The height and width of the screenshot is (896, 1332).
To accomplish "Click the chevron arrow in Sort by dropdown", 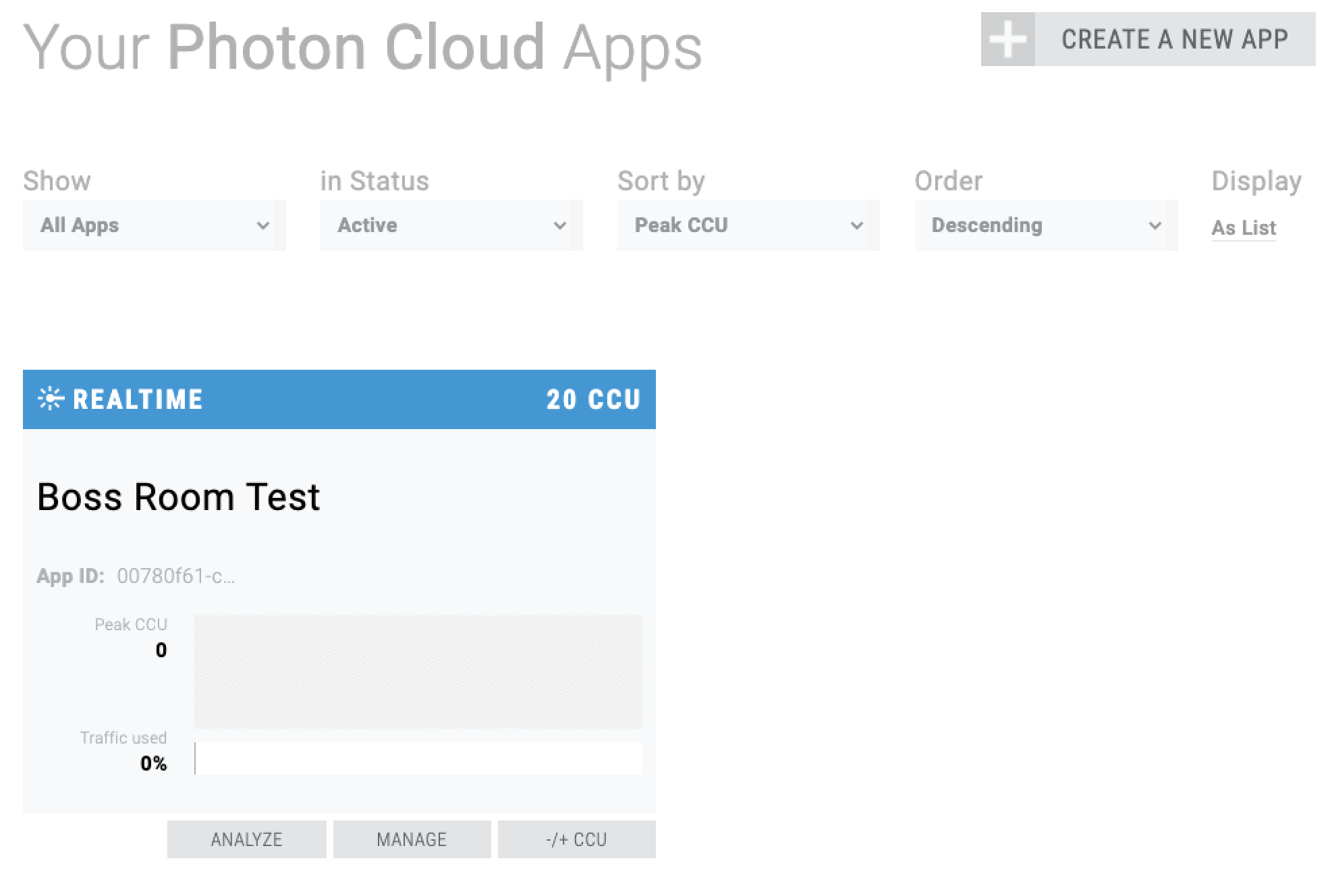I will point(856,225).
